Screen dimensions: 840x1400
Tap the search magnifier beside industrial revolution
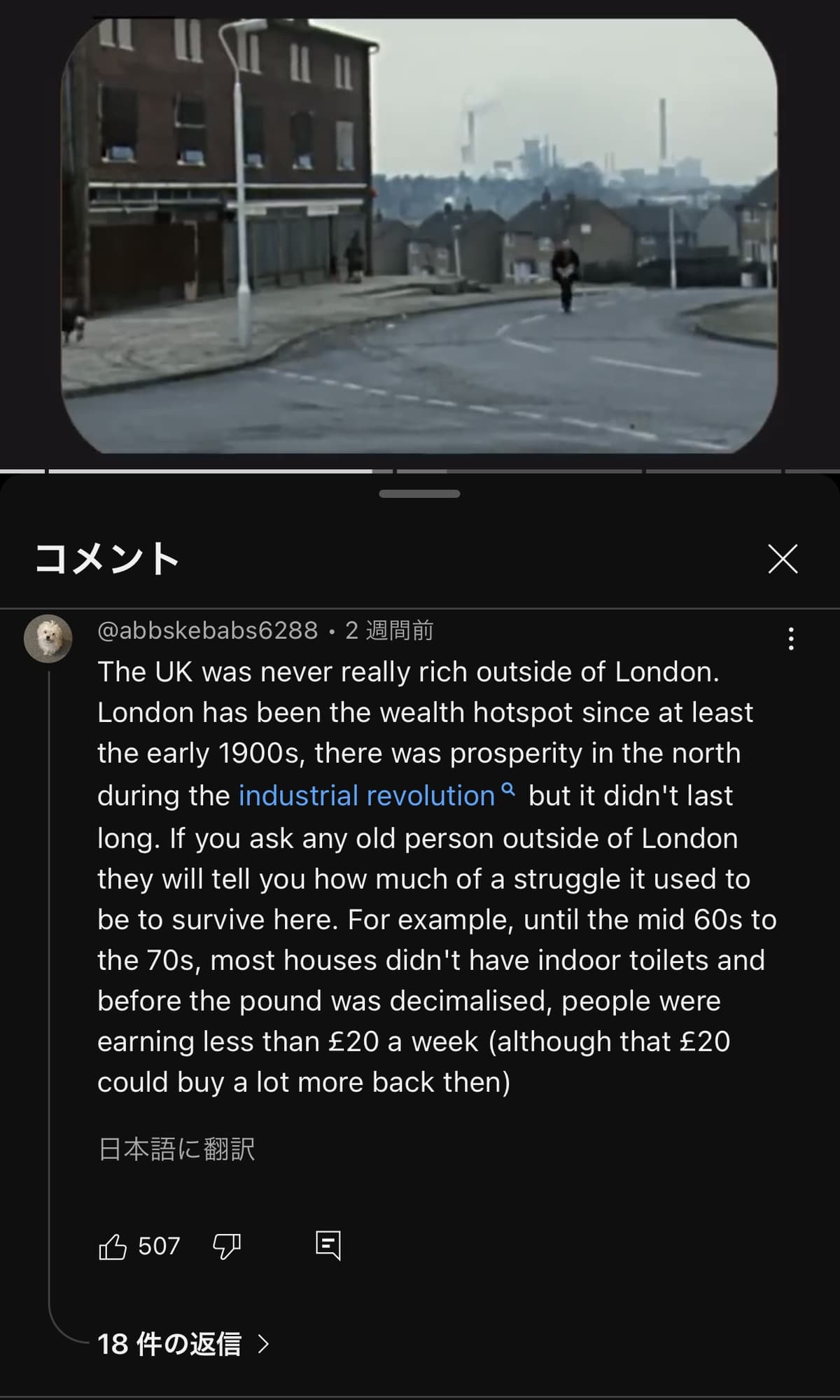(x=509, y=790)
